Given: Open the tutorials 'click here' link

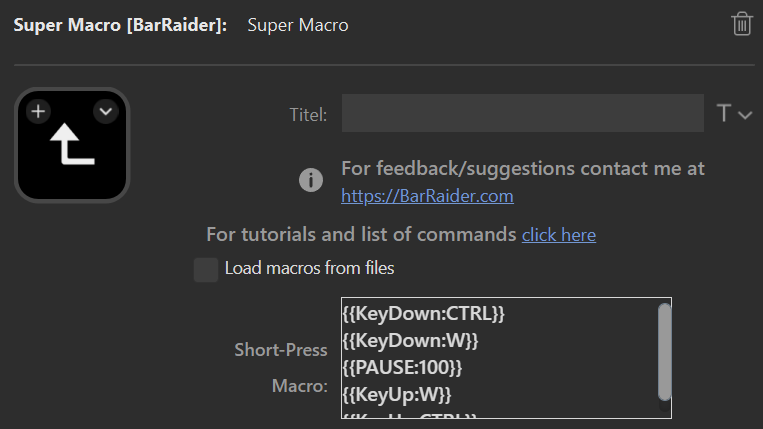Looking at the screenshot, I should click(x=558, y=235).
